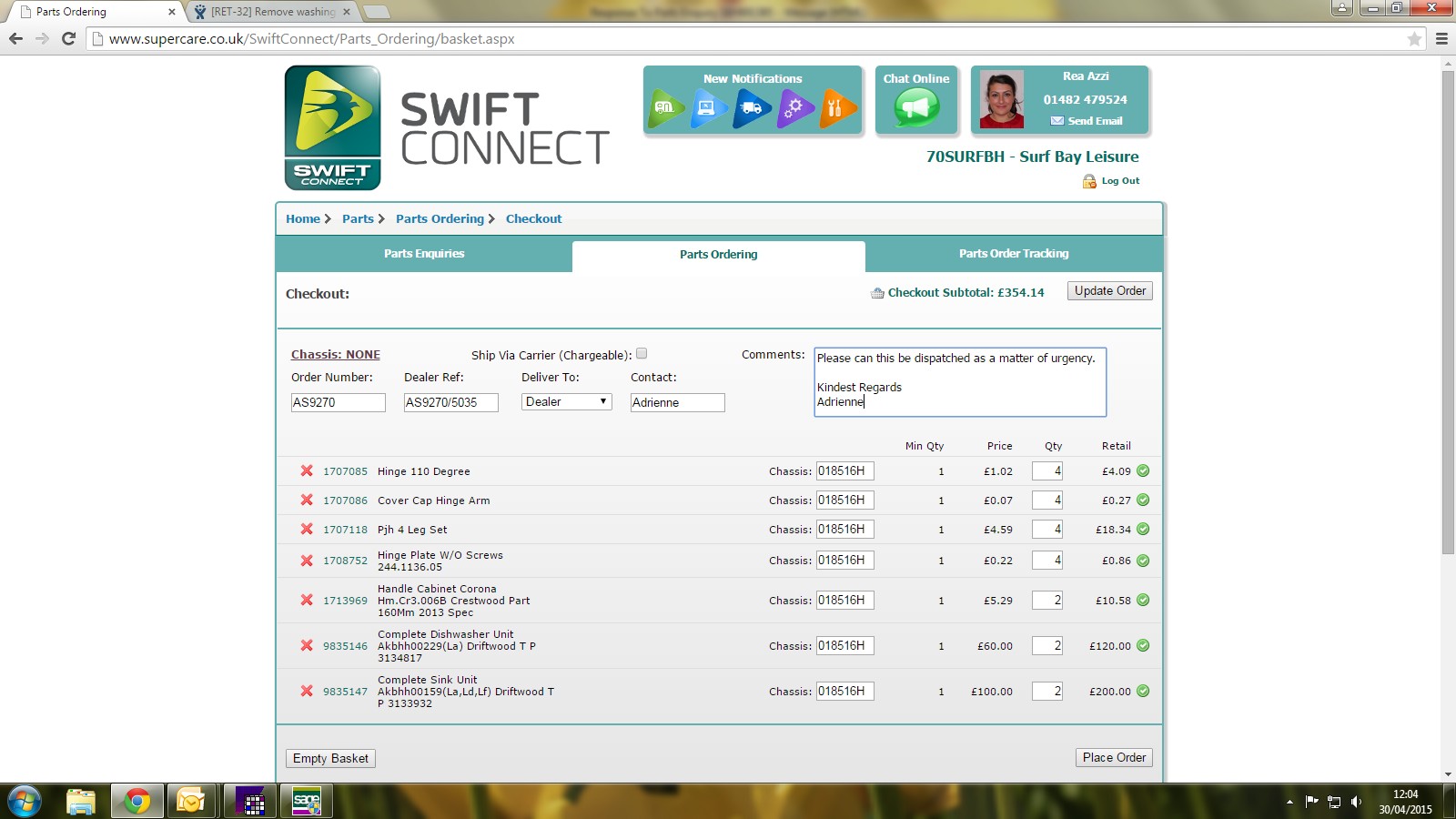Click the Order Number input field

338,402
